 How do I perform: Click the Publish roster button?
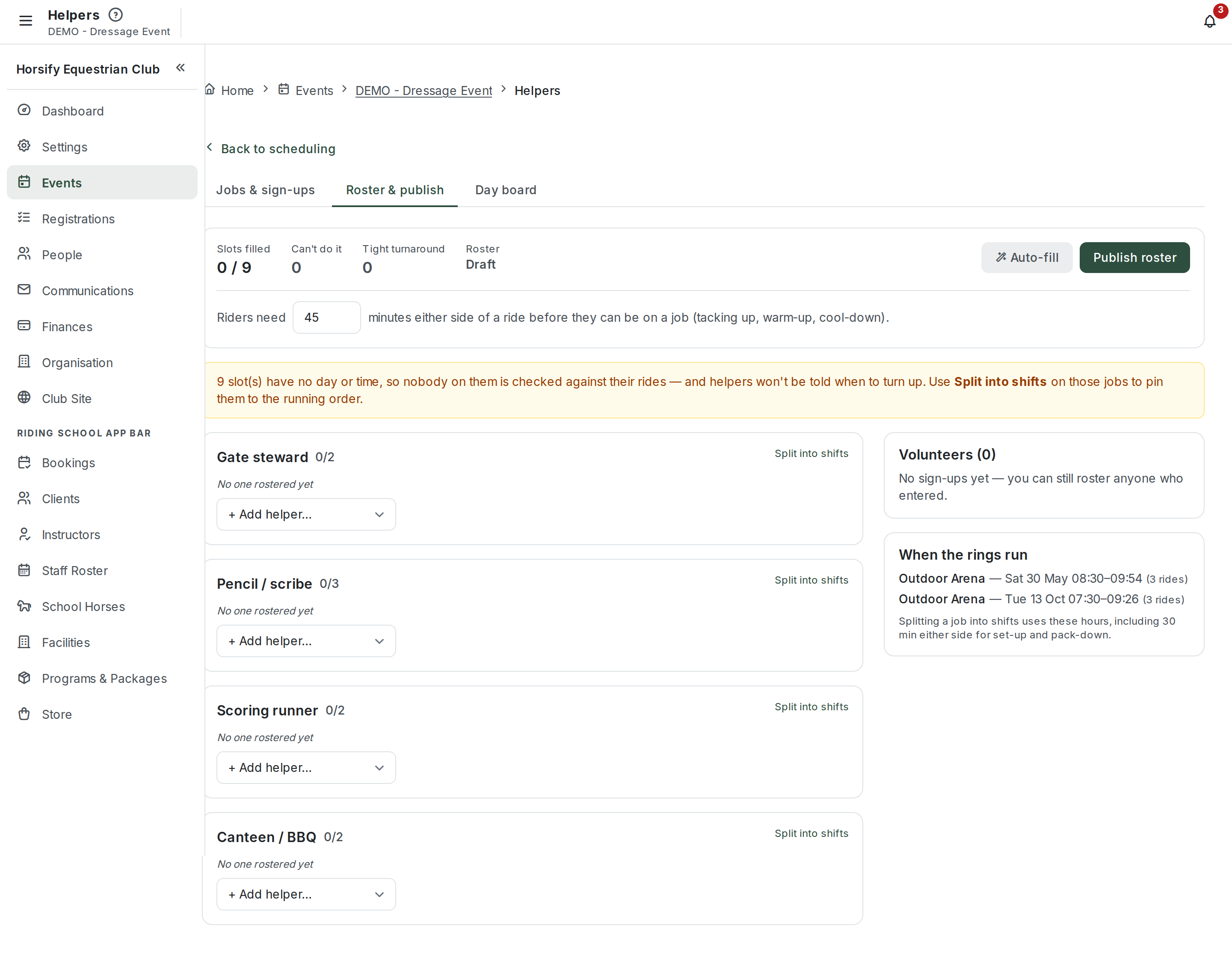coord(1134,258)
